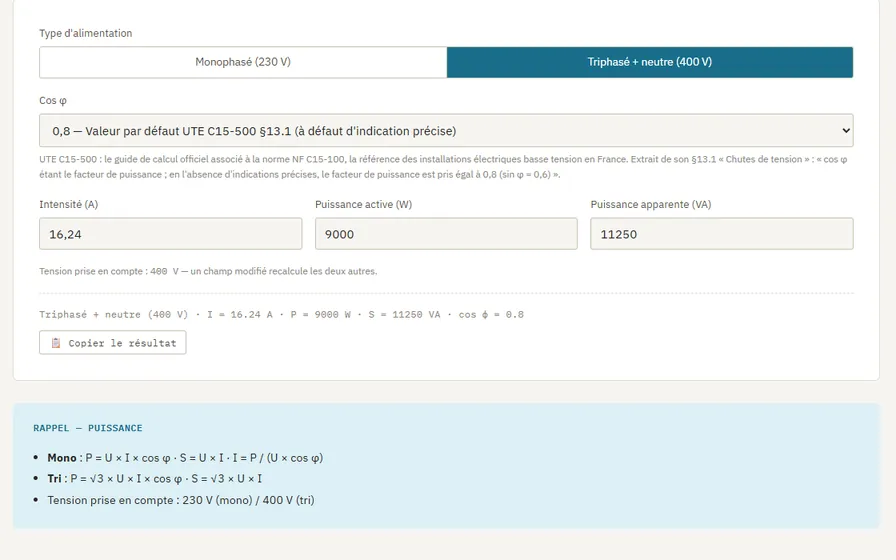This screenshot has height=560, width=896.
Task: Click the Puissance active (W) label
Action: click(363, 205)
